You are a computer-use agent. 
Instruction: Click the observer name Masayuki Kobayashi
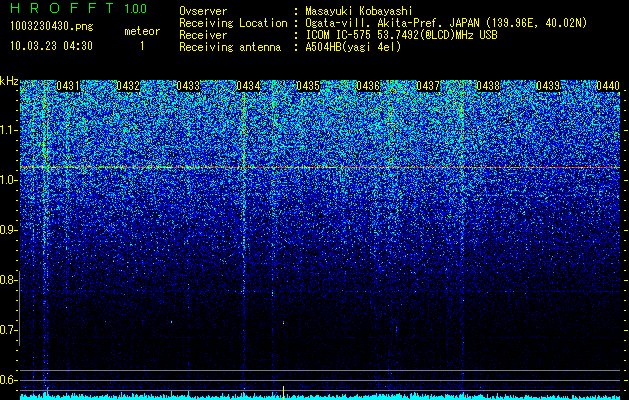point(359,12)
